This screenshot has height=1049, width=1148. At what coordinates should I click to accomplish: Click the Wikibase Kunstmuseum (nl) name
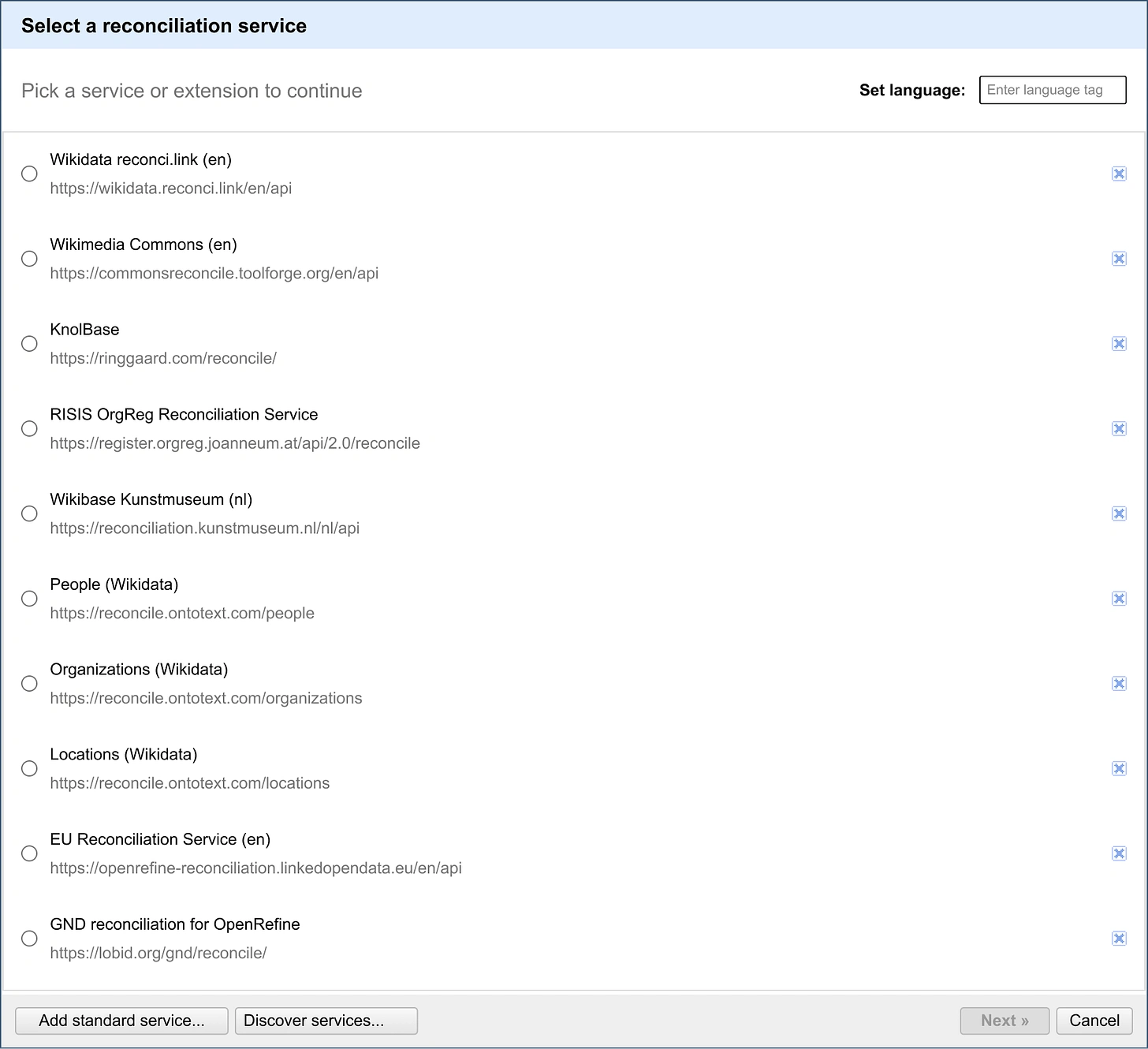151,500
